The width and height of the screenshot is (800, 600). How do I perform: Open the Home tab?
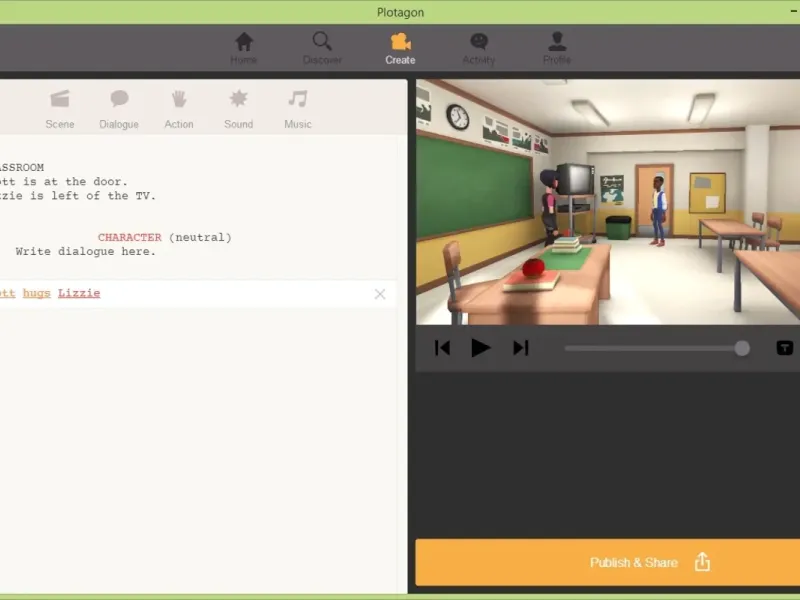tap(243, 48)
